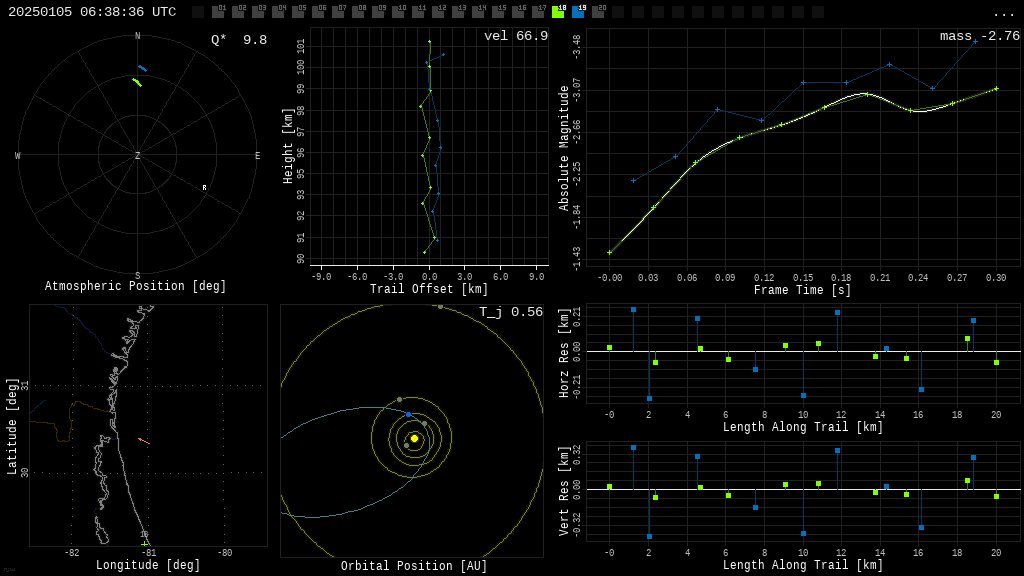Open the three-dot menu at top right
The height and width of the screenshot is (576, 1024).
click(x=1003, y=13)
